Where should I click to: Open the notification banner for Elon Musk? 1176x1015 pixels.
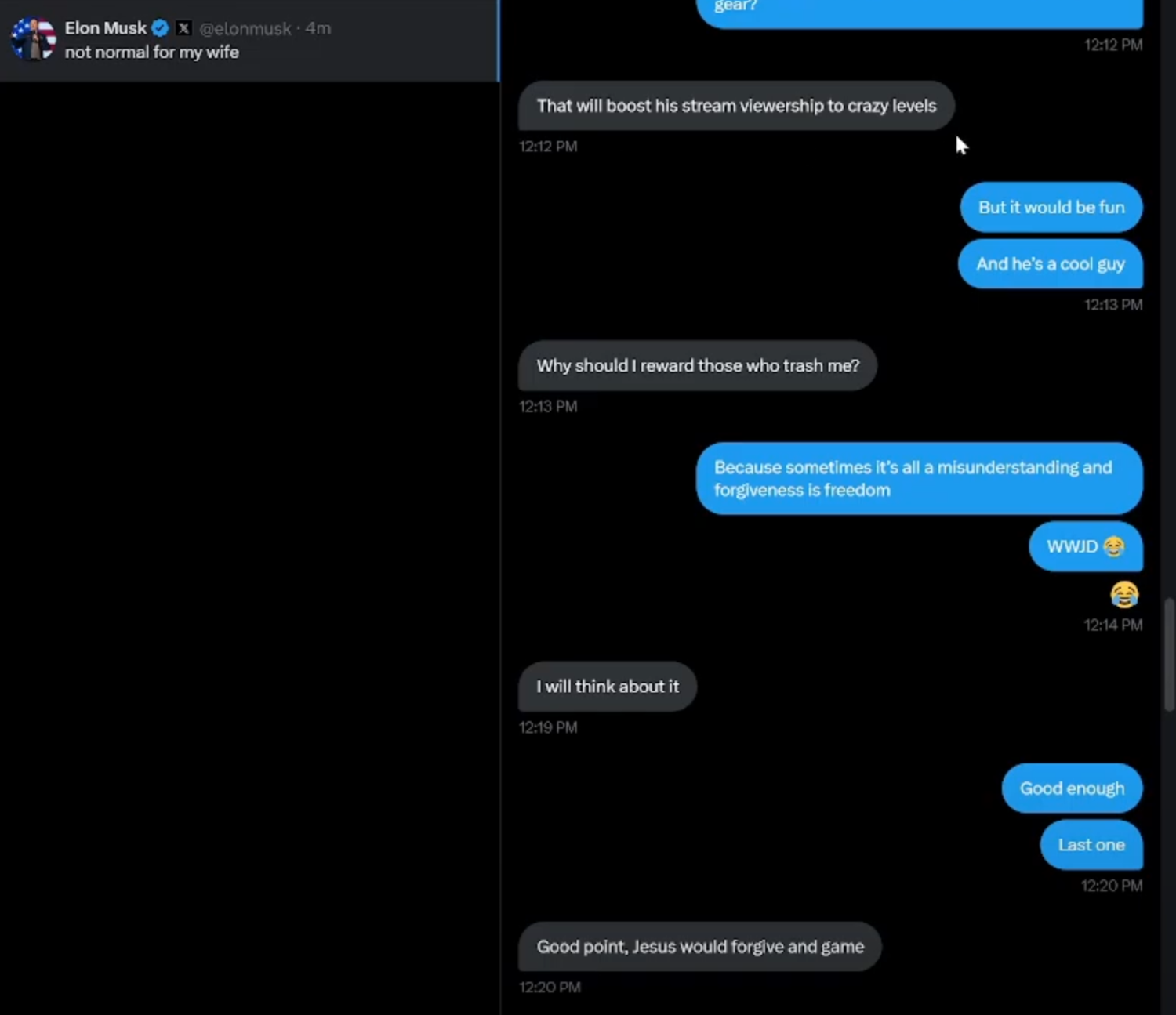249,40
